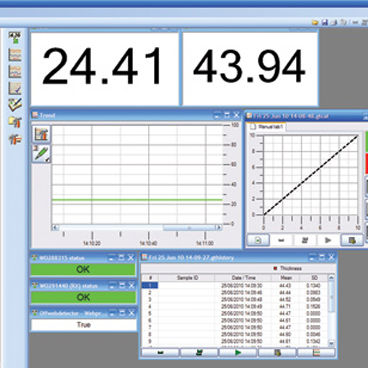Viewport: 368px width, 368px height.
Task: Open chart settings button in Trend window
Action: (41, 135)
